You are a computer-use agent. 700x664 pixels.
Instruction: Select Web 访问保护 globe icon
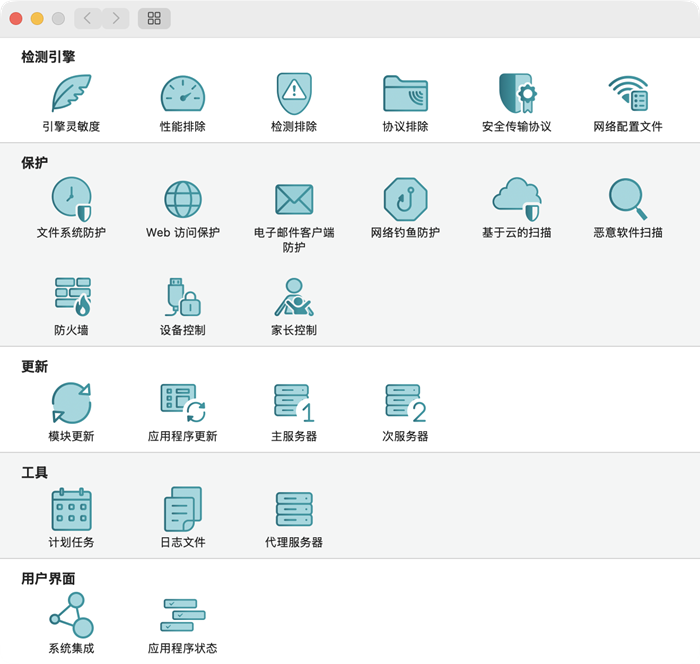183,199
